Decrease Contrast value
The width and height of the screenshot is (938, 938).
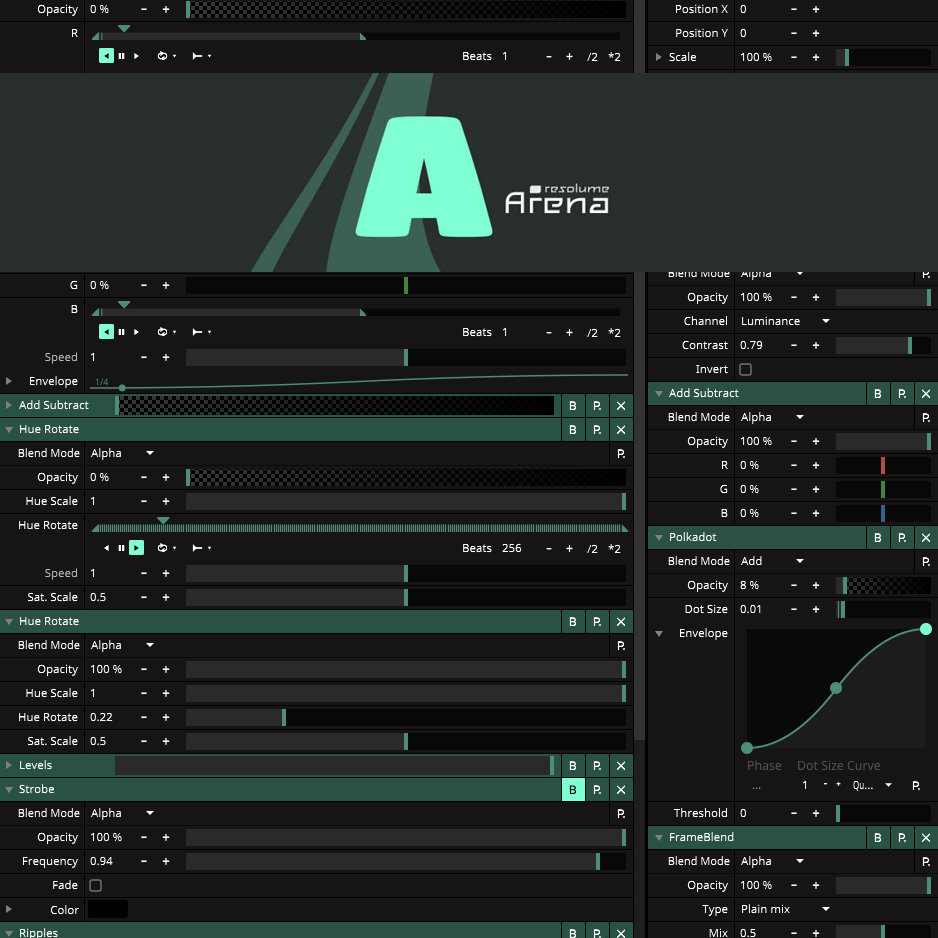(794, 345)
